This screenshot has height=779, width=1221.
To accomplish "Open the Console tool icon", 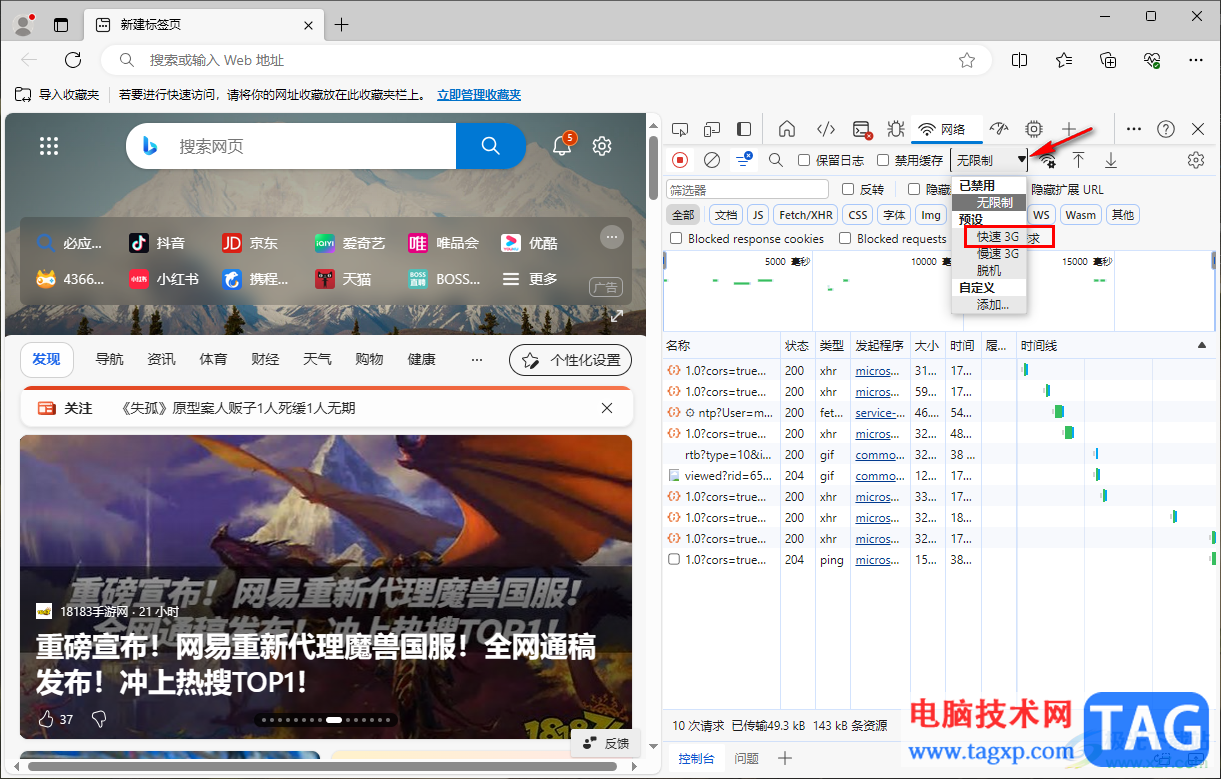I will (x=862, y=129).
